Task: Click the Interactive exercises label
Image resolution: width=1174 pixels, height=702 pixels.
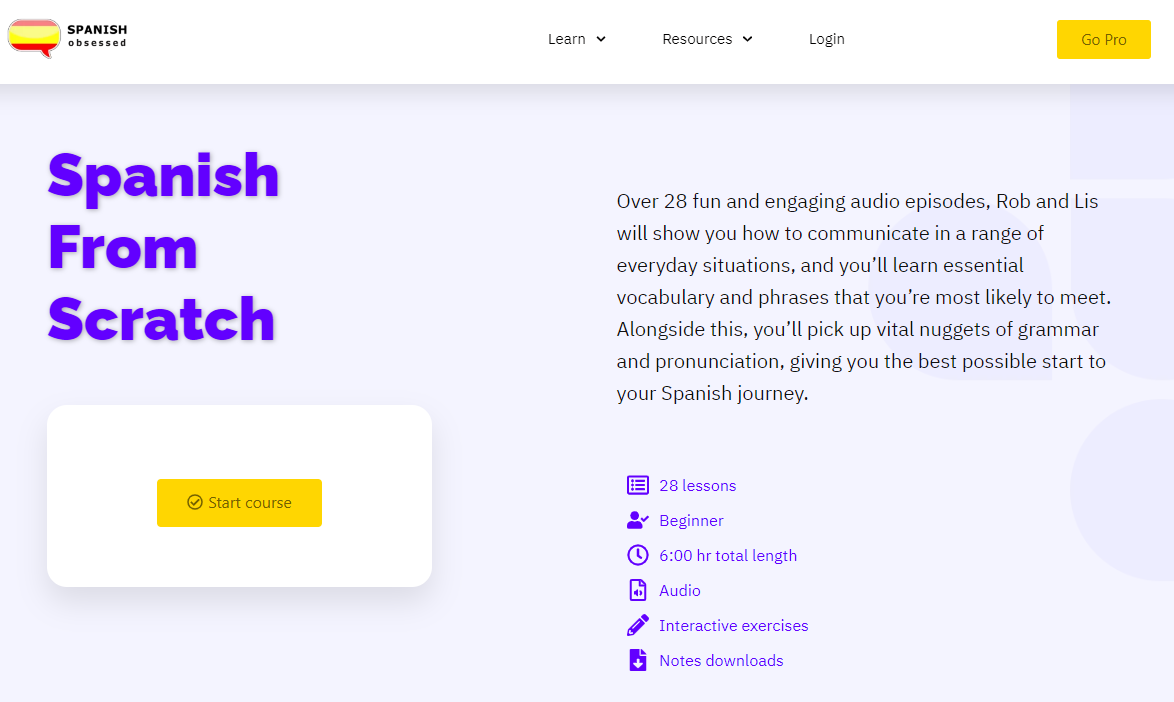Action: point(734,626)
